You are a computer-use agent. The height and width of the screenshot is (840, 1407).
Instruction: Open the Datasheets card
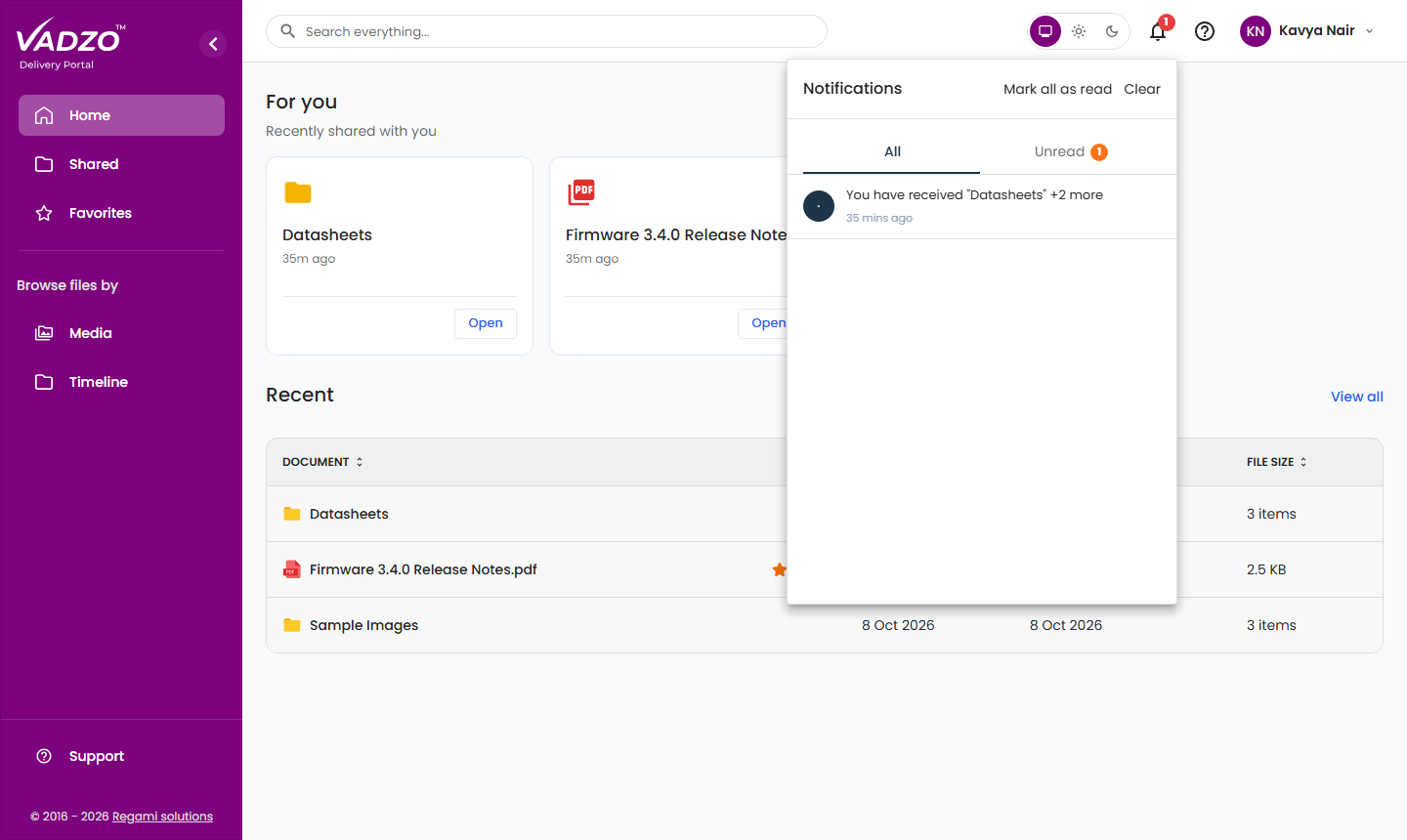click(486, 323)
